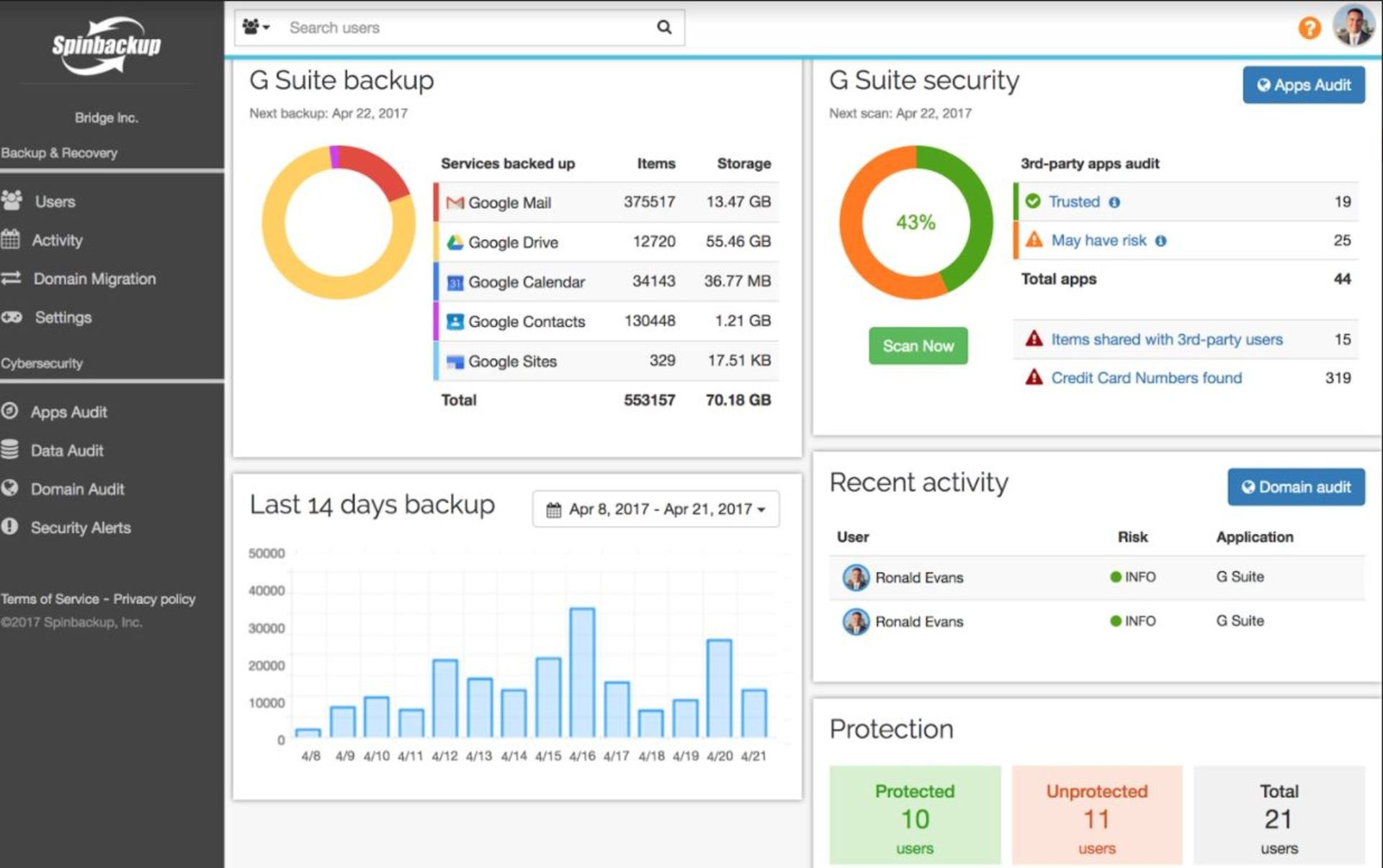Open Terms of Service link
Screen dimensions: 1383x868
tap(50, 599)
